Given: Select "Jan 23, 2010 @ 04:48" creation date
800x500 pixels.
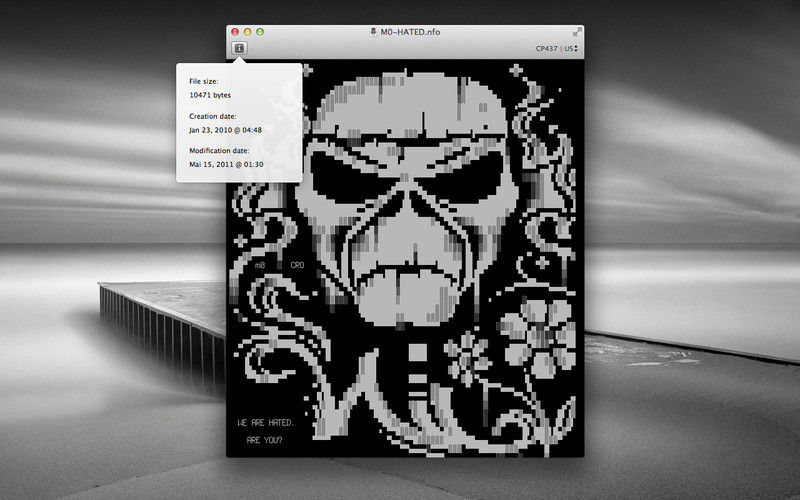Looking at the screenshot, I should click(225, 130).
